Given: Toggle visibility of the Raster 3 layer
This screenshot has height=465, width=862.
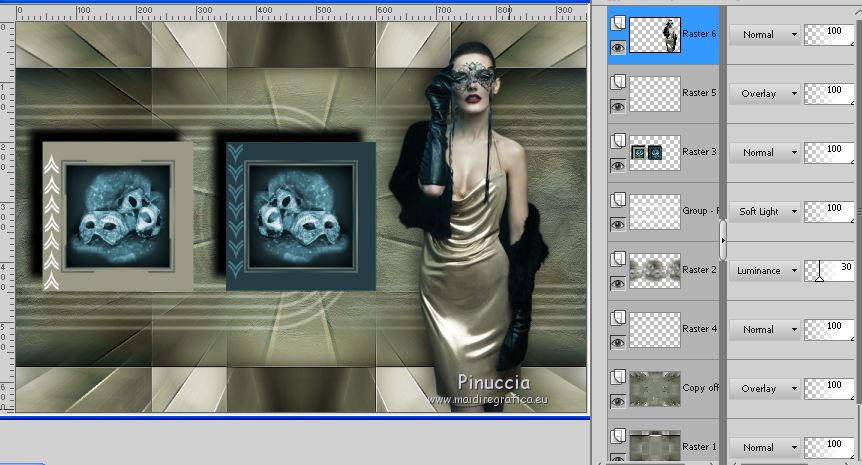Looking at the screenshot, I should (618, 165).
